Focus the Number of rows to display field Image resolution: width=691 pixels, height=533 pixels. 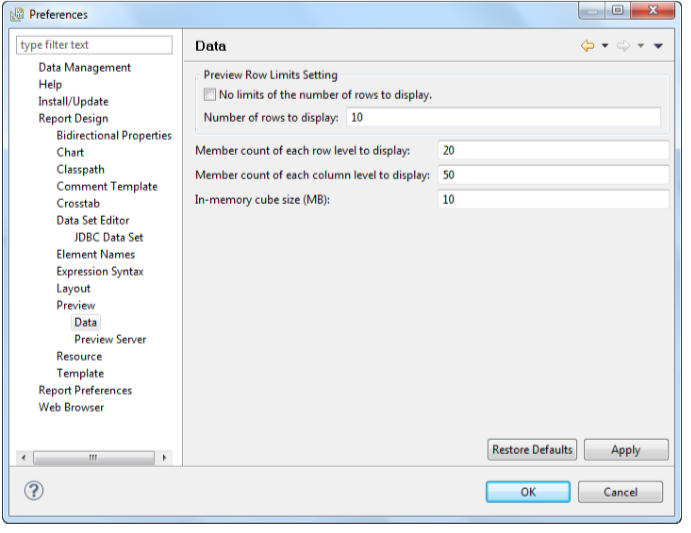tap(503, 117)
